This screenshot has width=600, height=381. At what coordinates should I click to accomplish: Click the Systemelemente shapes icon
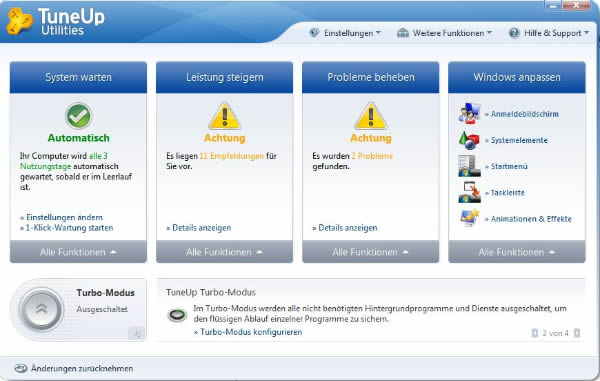[x=469, y=140]
